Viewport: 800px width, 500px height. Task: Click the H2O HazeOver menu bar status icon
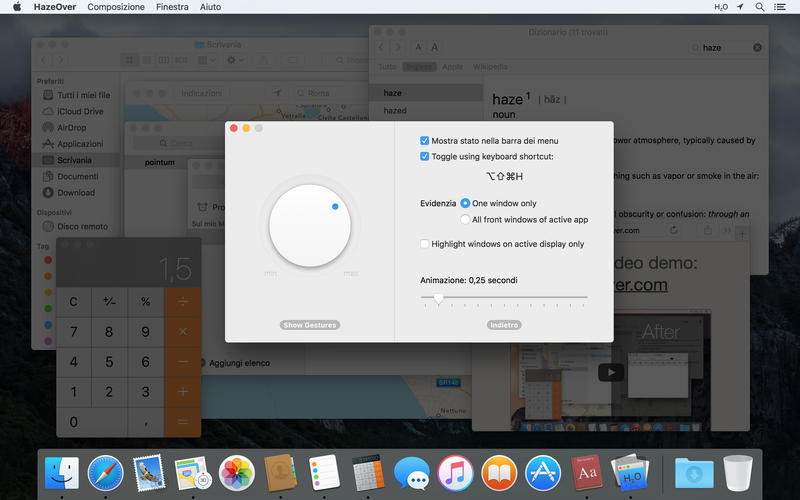tap(720, 7)
